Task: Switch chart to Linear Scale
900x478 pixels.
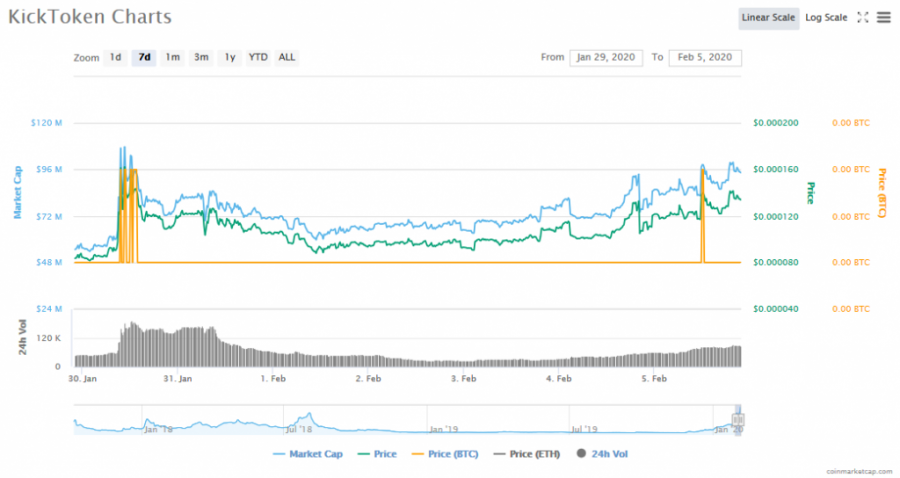Action: (x=768, y=18)
